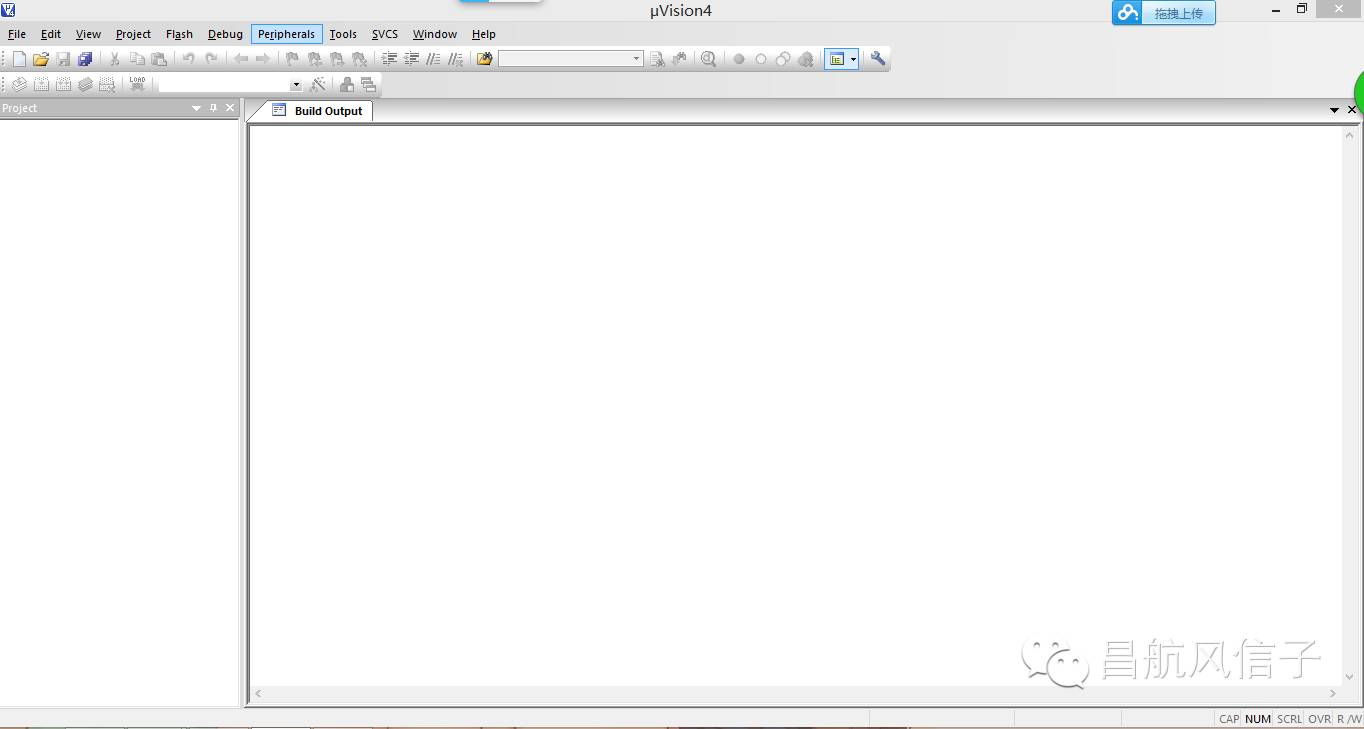Click the Build target icon
Screen dimensions: 1364x729
41,84
